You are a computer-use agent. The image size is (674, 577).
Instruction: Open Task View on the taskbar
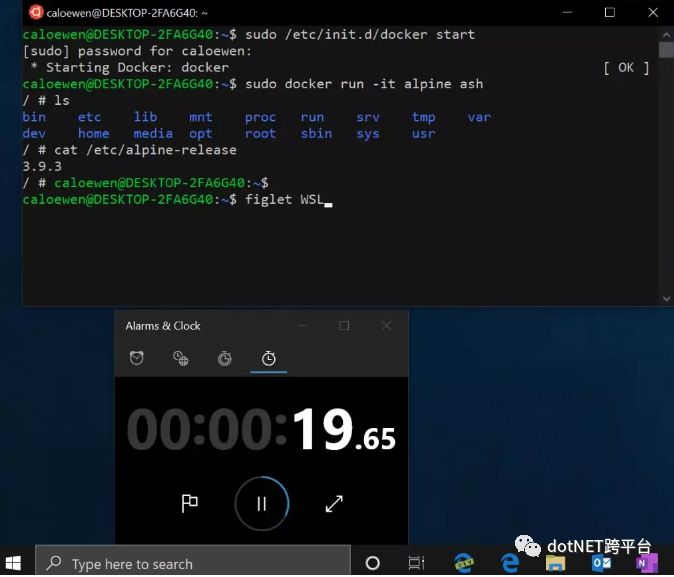click(x=416, y=563)
